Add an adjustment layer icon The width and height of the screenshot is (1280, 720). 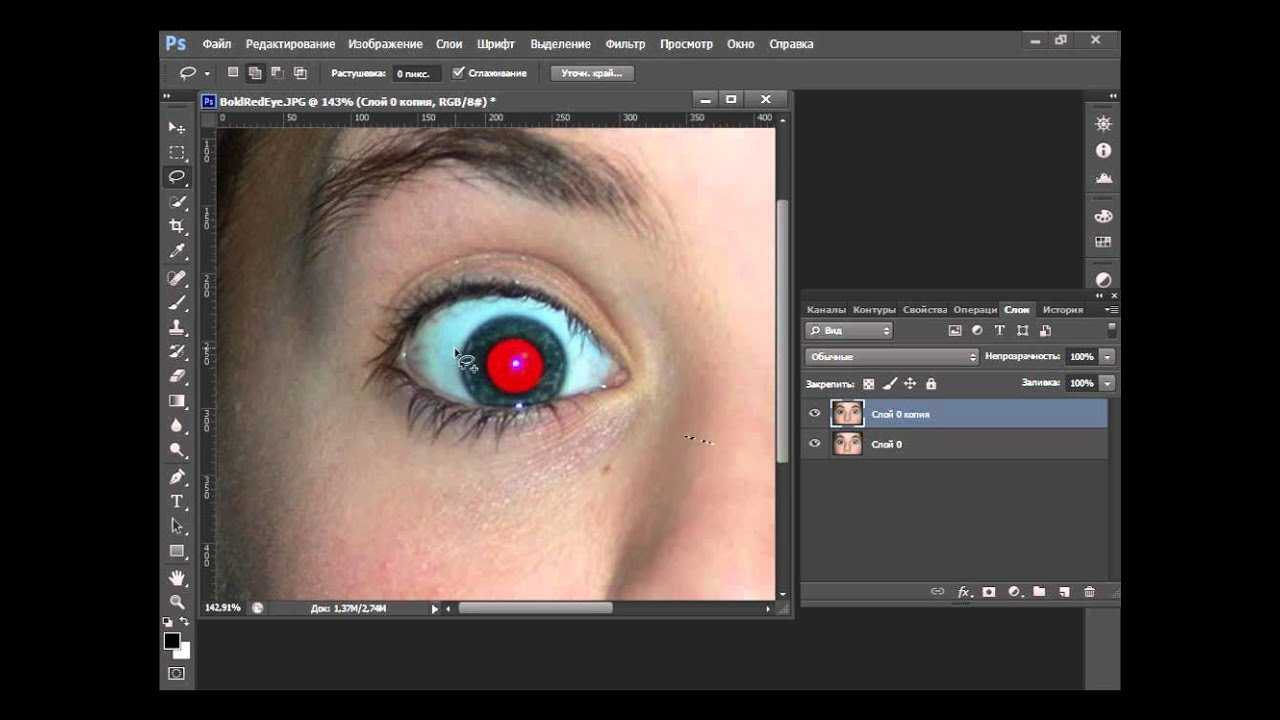(x=1014, y=592)
